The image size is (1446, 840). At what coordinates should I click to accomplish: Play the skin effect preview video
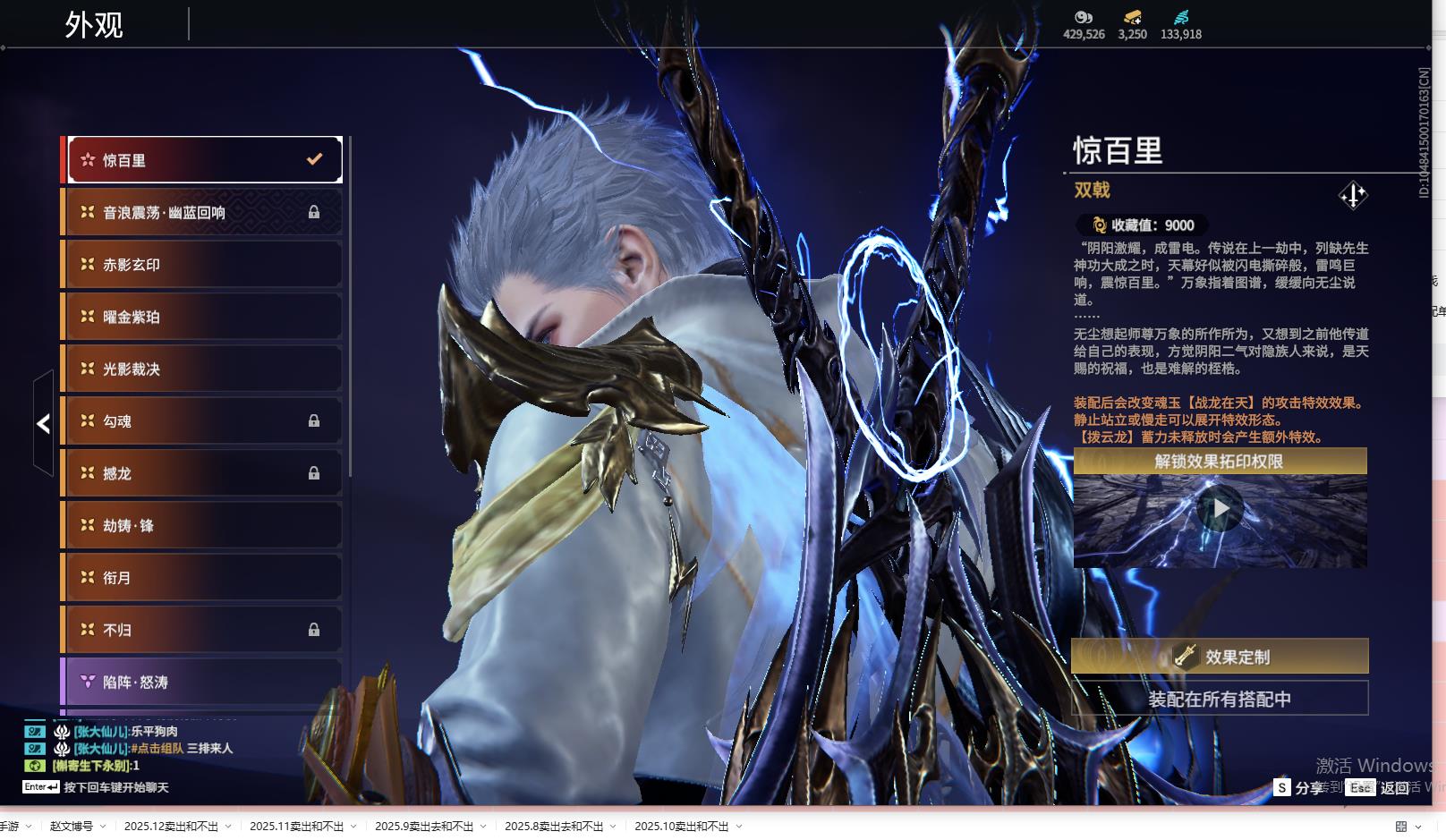1221,509
